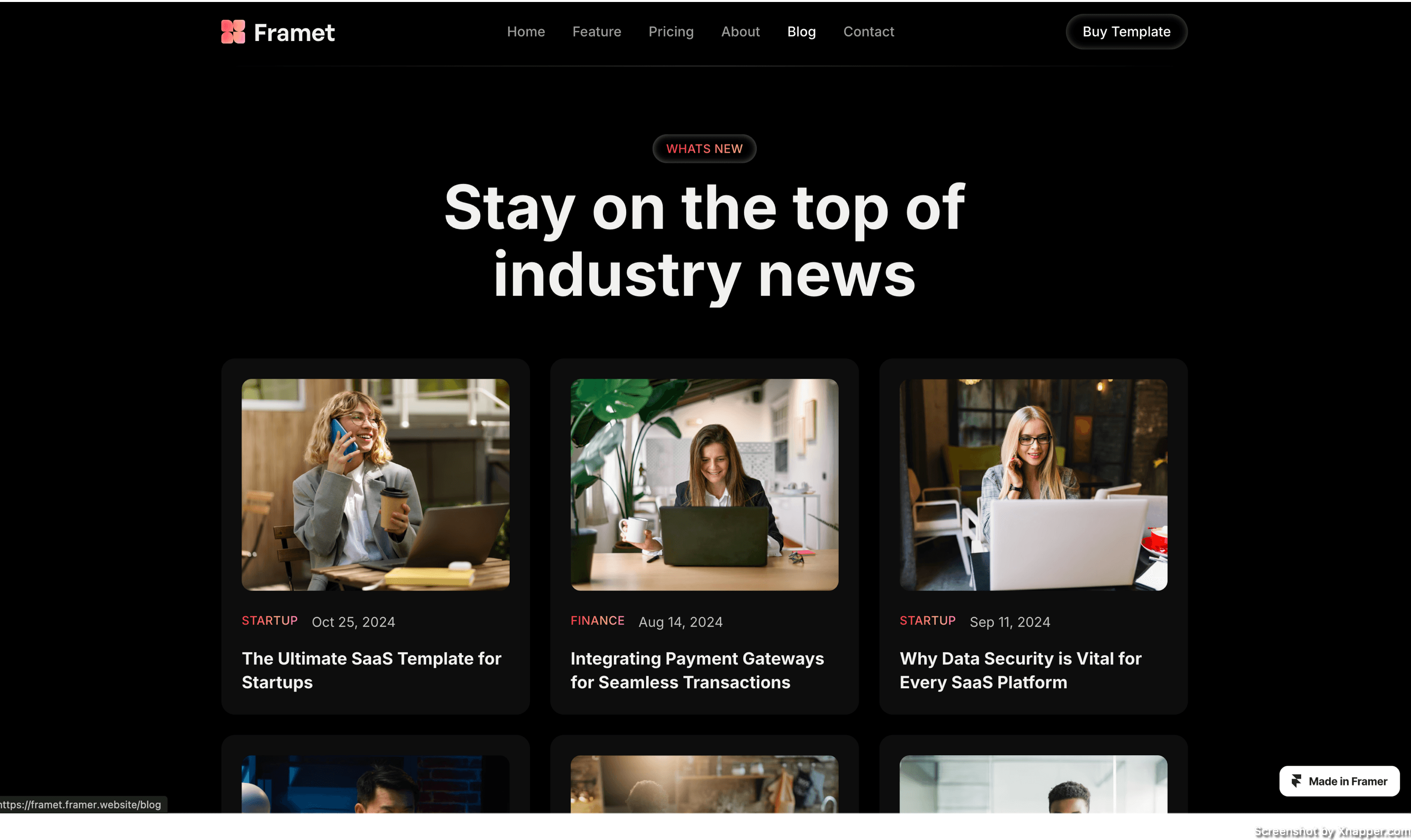The width and height of the screenshot is (1411, 840).
Task: Click the Framet wordmark text
Action: point(294,33)
